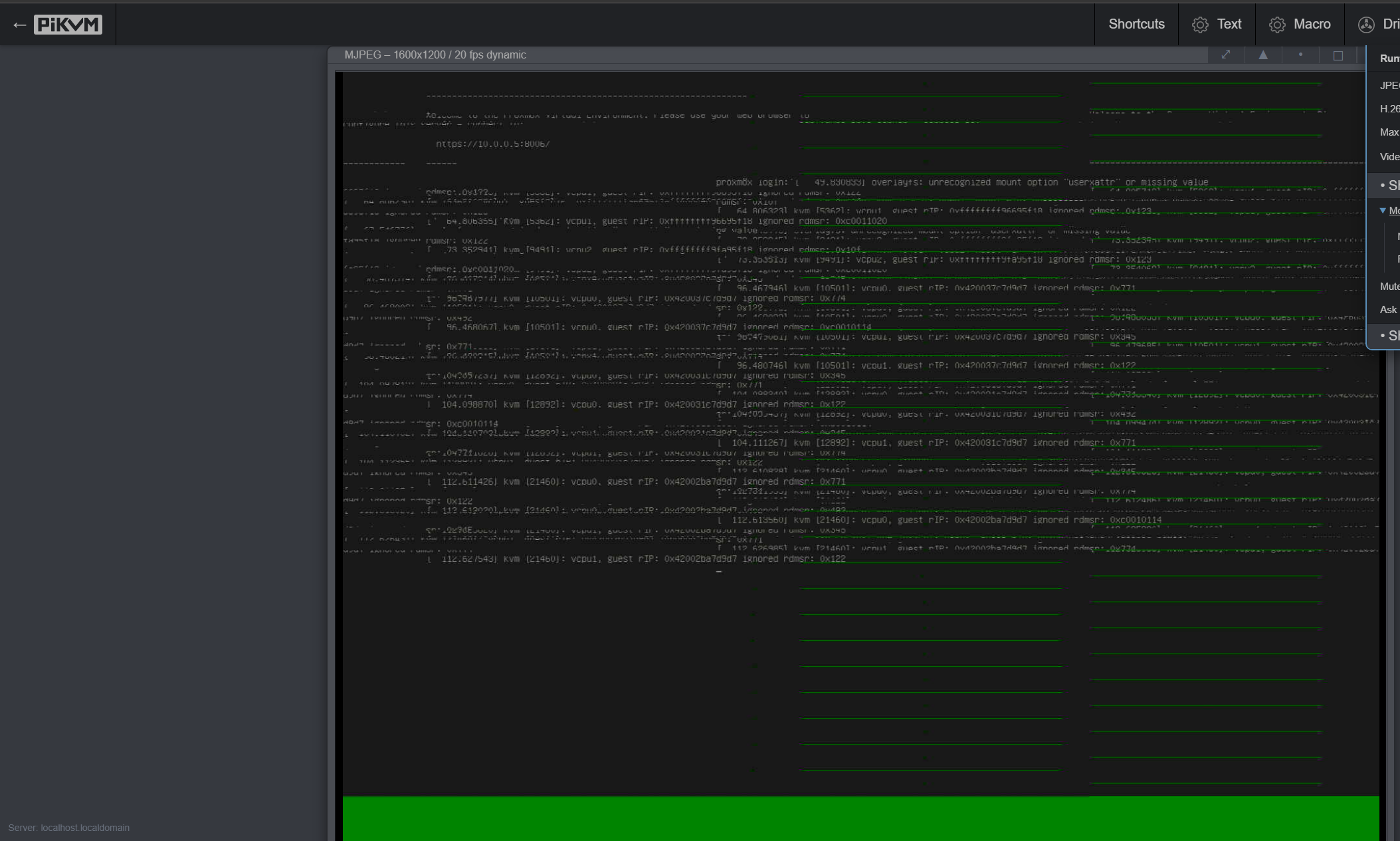The height and width of the screenshot is (841, 1400).
Task: Click the square full-size icon in stream header
Action: (x=1338, y=56)
